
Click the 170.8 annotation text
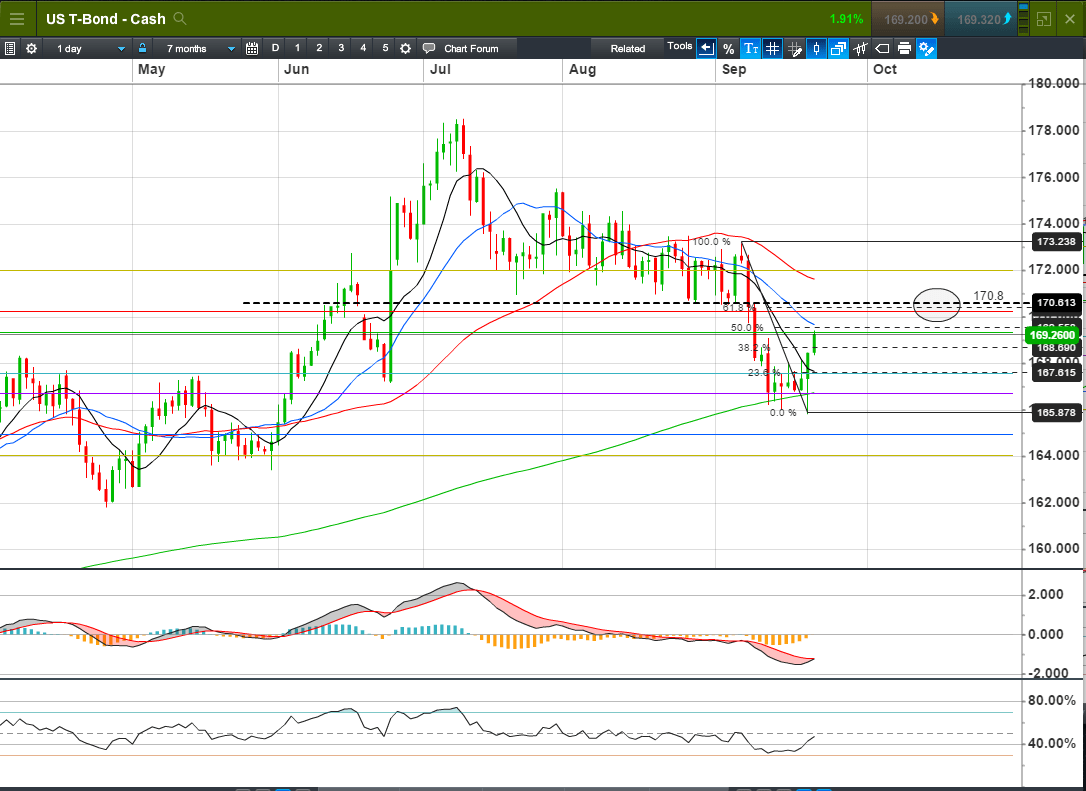(x=988, y=296)
